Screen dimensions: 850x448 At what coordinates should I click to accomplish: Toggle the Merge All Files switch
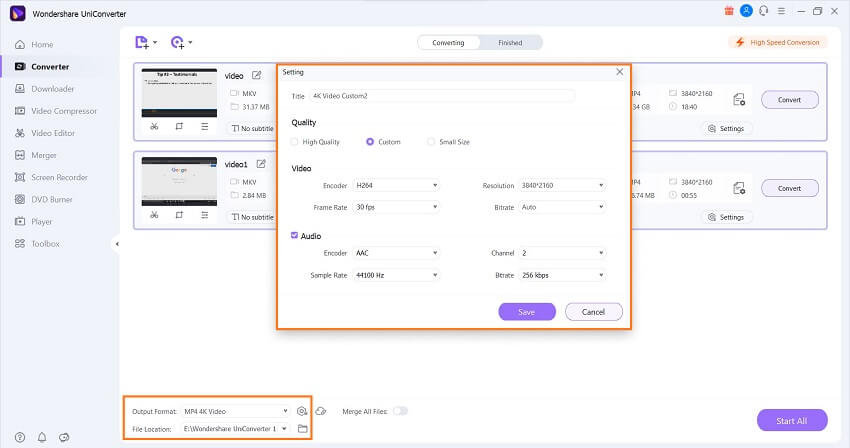tap(401, 411)
